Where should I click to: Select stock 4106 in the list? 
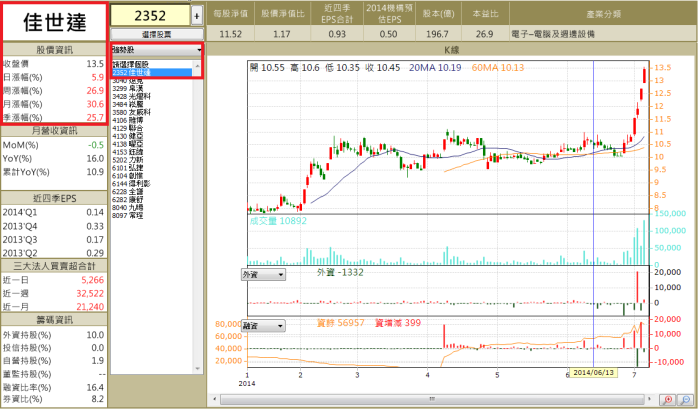pyautogui.click(x=128, y=120)
